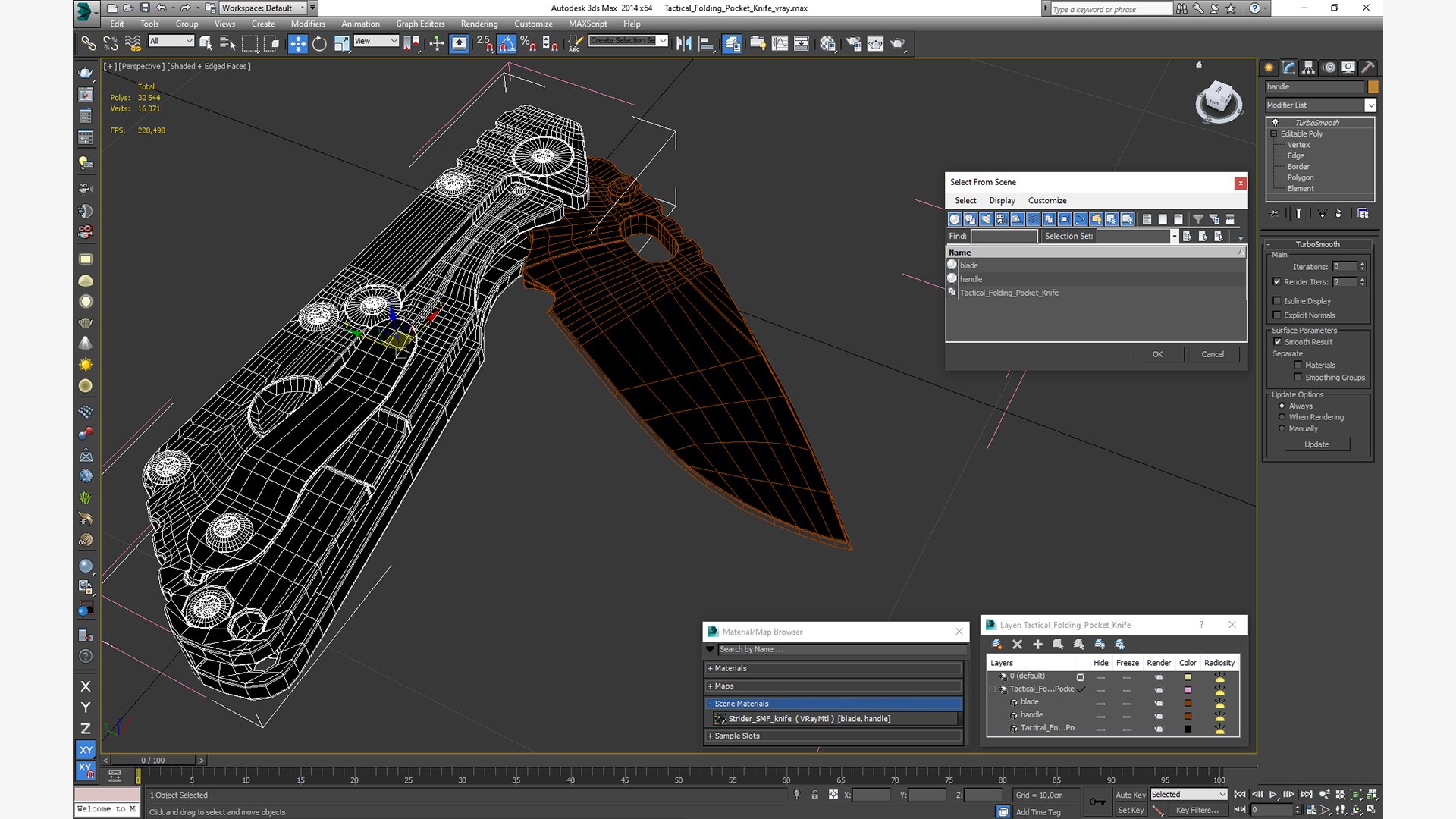1456x819 pixels.
Task: Click blade layer's color swatch
Action: pos(1188,703)
